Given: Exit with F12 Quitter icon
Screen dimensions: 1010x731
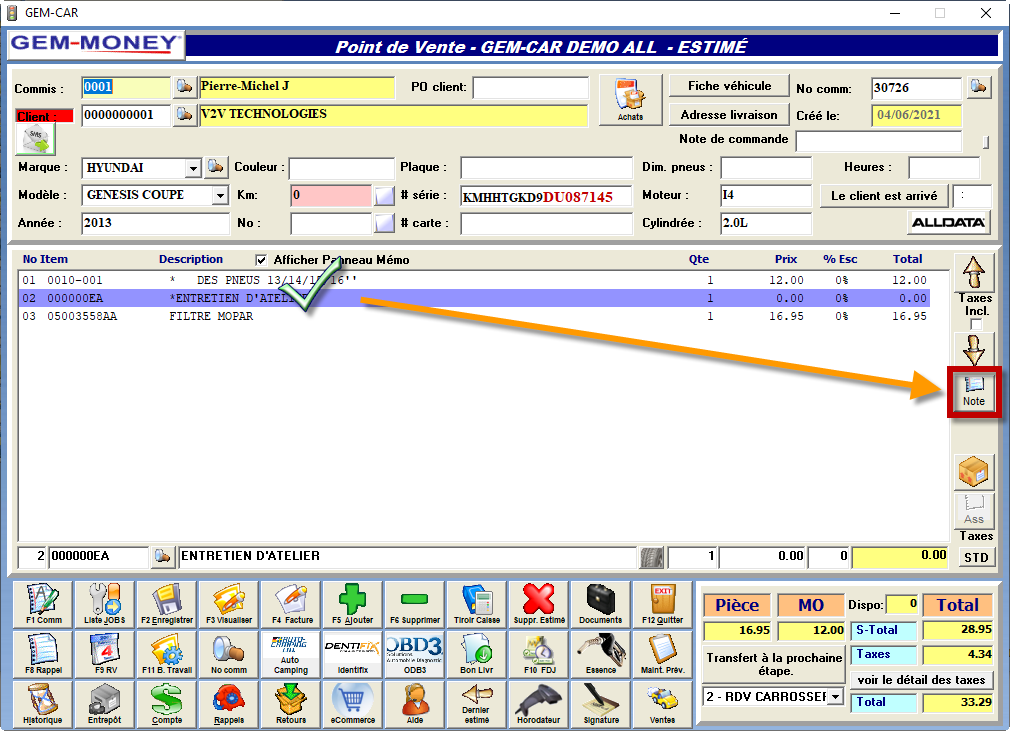Looking at the screenshot, I should pos(662,604).
